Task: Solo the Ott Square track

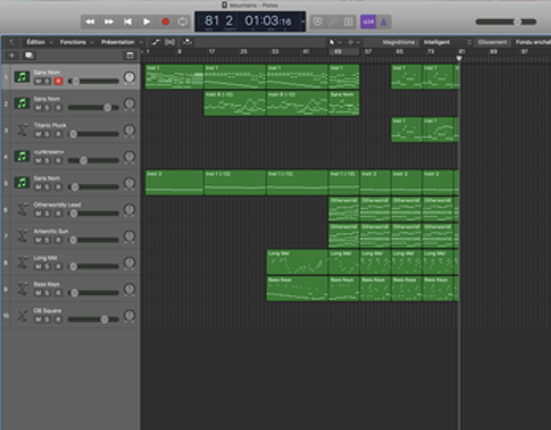Action: (48, 320)
